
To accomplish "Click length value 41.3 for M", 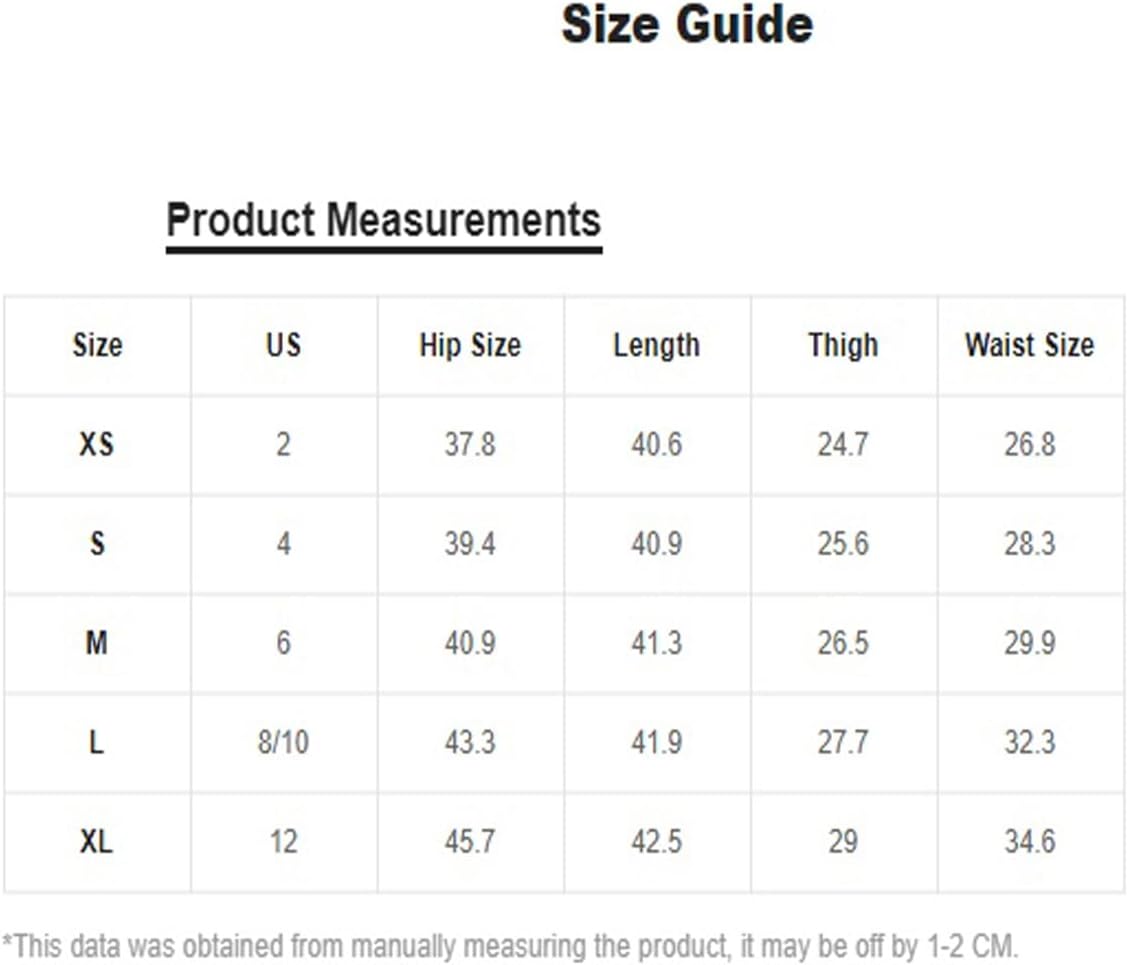I will pos(657,643).
